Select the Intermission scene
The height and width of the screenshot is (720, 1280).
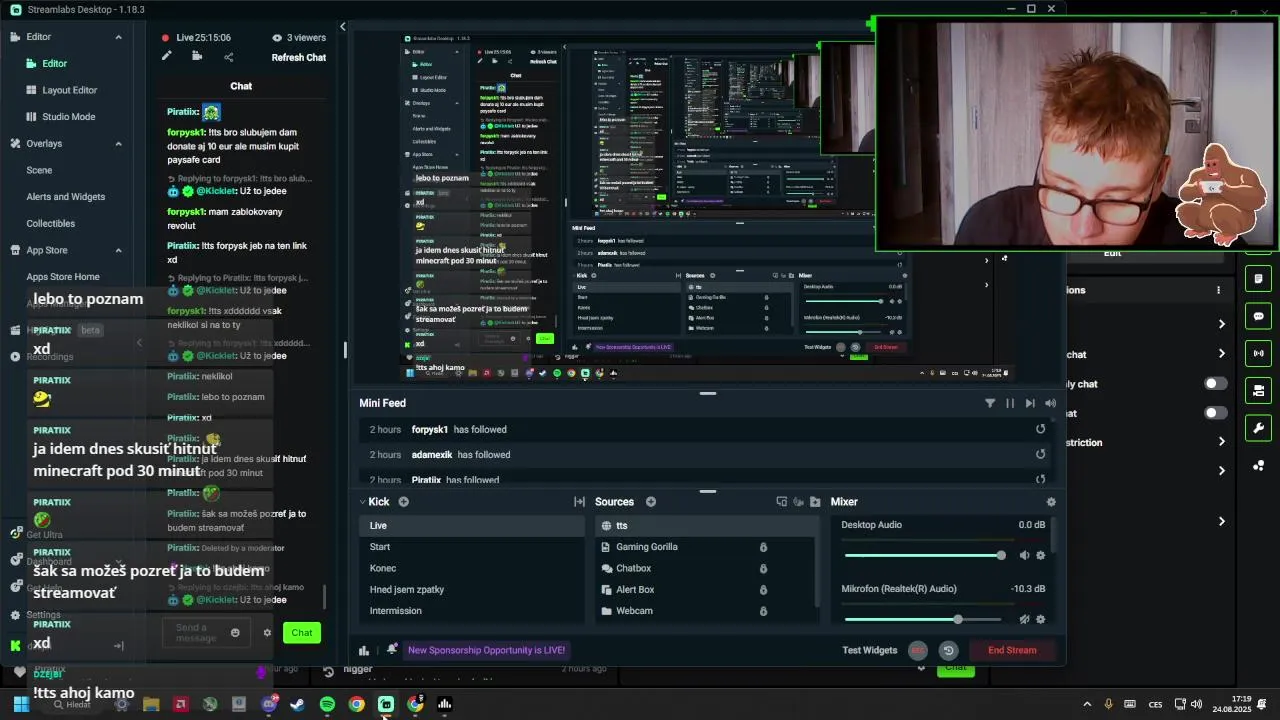[x=472, y=611]
